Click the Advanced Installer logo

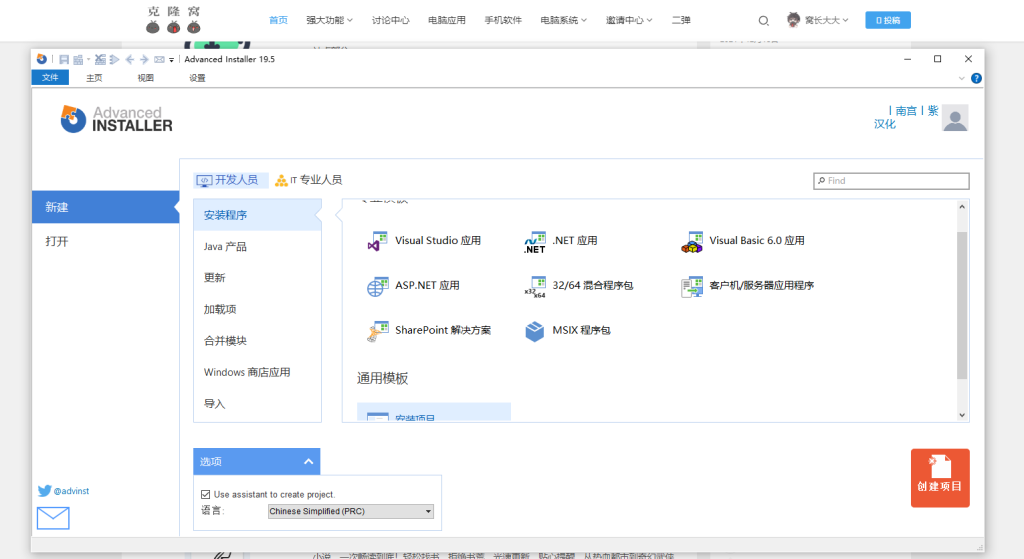[x=117, y=120]
